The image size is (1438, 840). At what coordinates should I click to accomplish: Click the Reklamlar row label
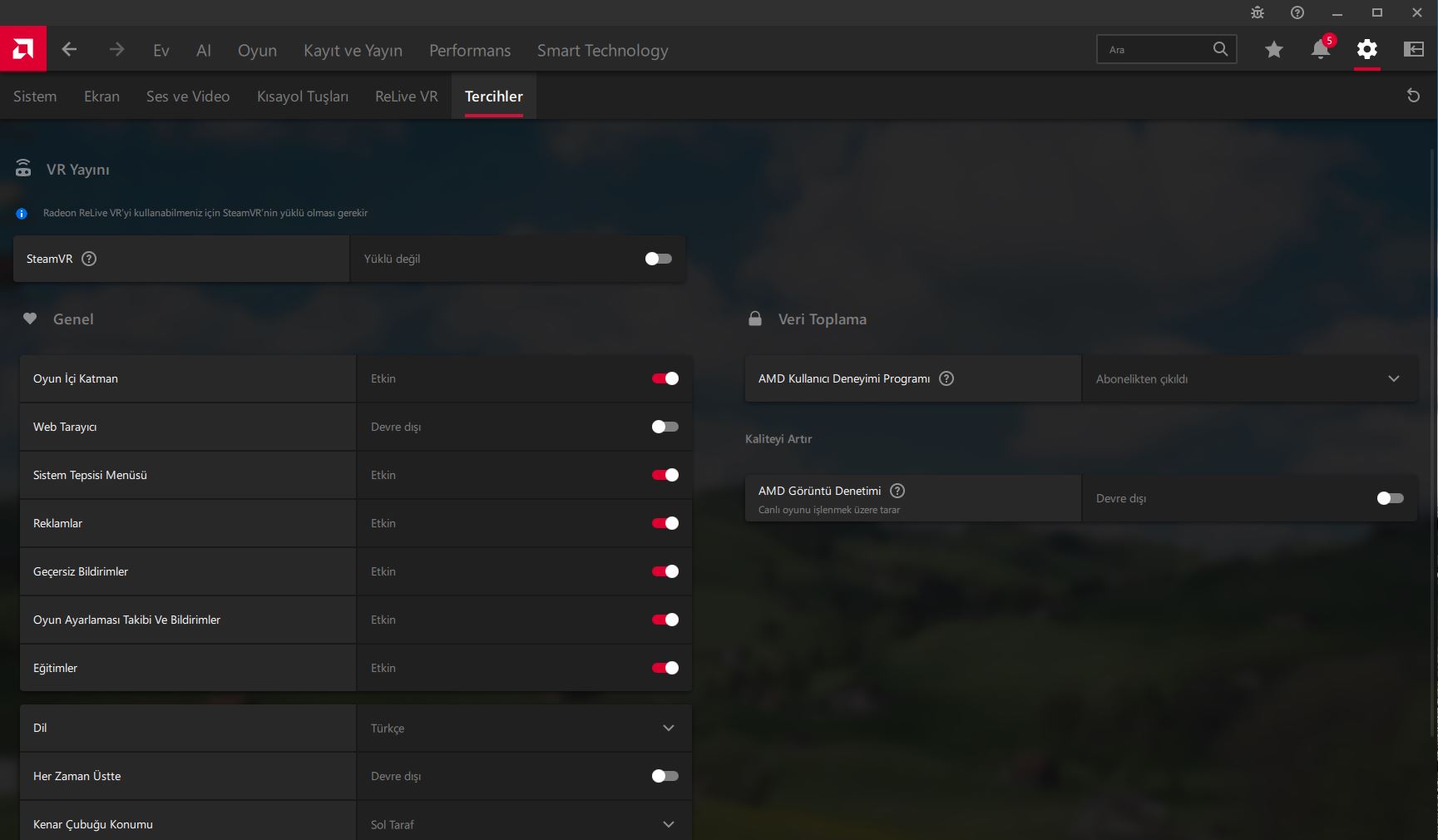pyautogui.click(x=57, y=523)
